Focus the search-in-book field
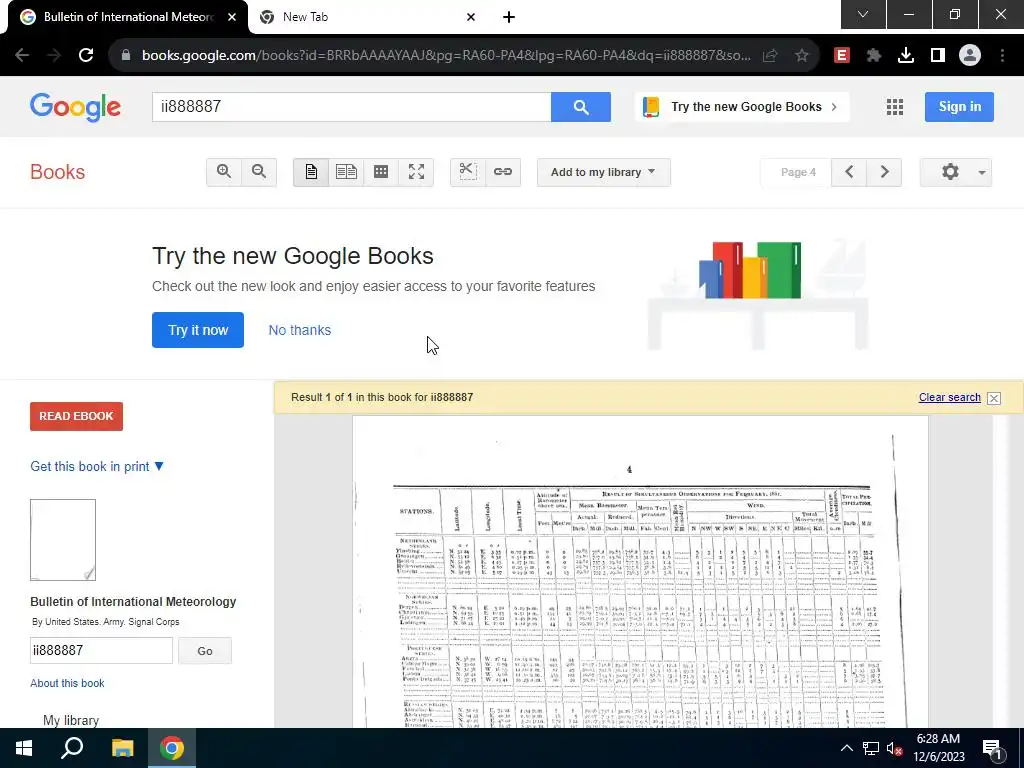 point(101,650)
